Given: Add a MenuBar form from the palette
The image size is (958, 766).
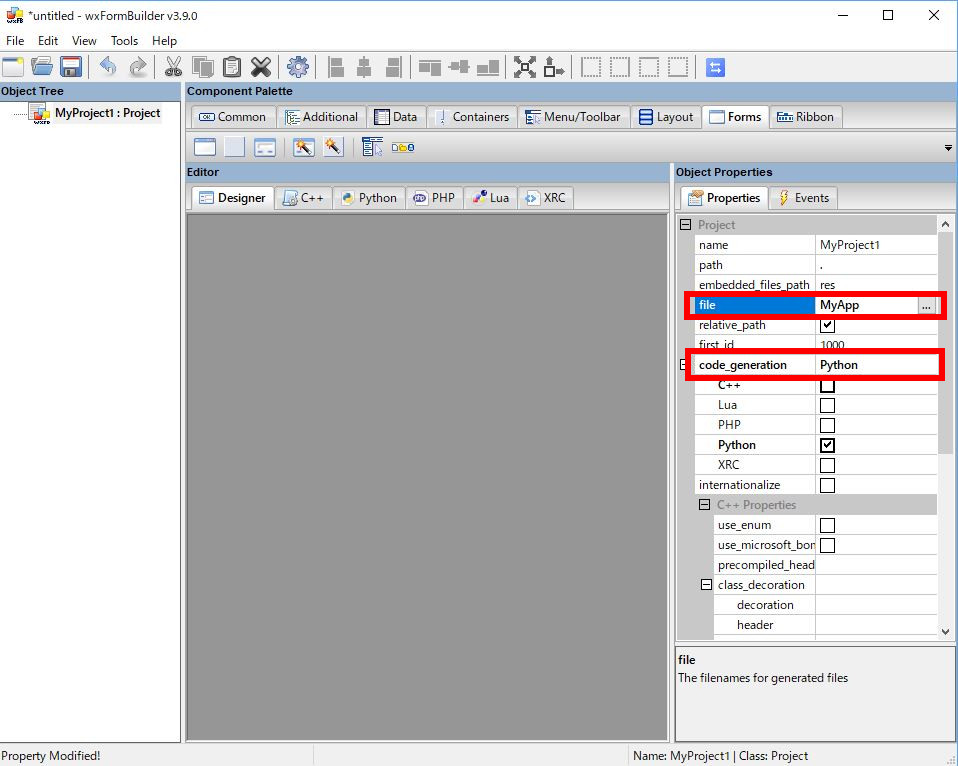Looking at the screenshot, I should point(372,147).
